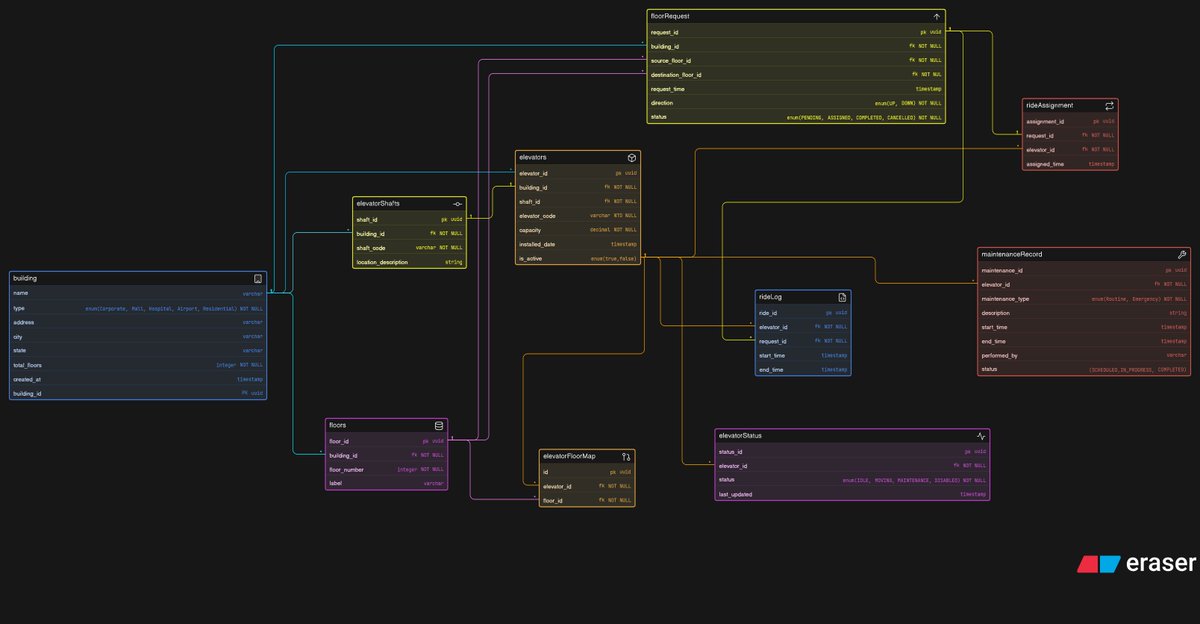The height and width of the screenshot is (624, 1200).
Task: Click label field in floors table
Action: tap(386, 483)
